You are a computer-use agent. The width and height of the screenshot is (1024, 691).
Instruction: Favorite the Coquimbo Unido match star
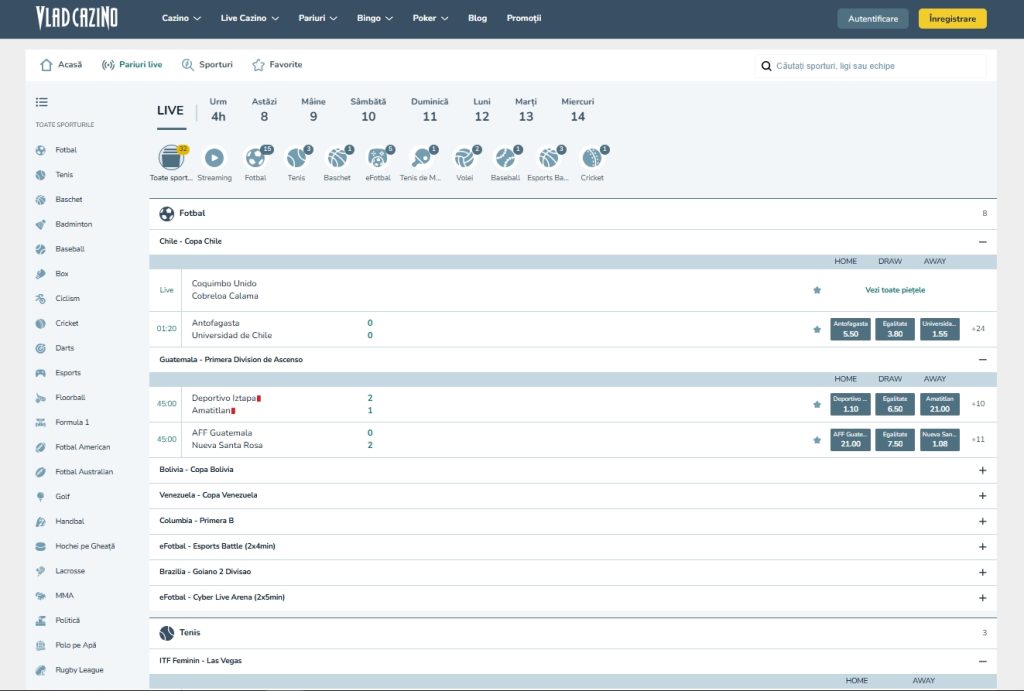pyautogui.click(x=817, y=290)
